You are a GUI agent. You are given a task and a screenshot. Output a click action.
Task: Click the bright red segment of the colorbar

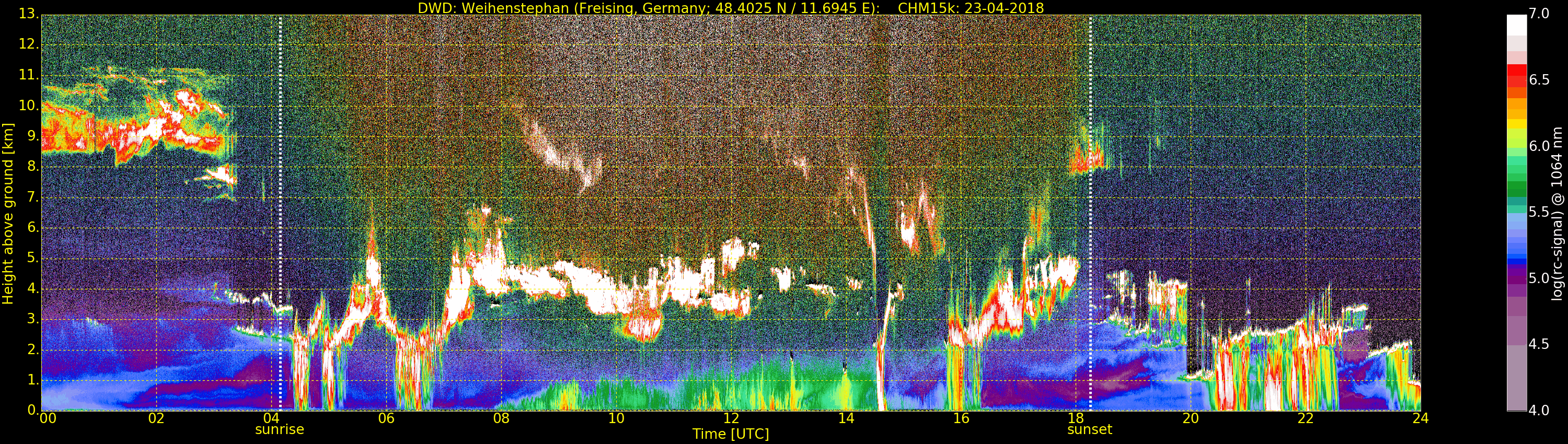pos(1516,70)
